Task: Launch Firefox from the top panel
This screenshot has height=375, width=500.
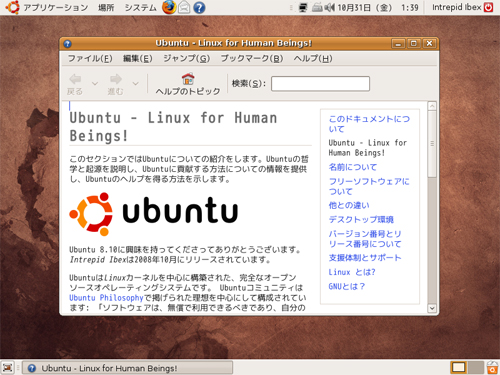Action: 169,7
